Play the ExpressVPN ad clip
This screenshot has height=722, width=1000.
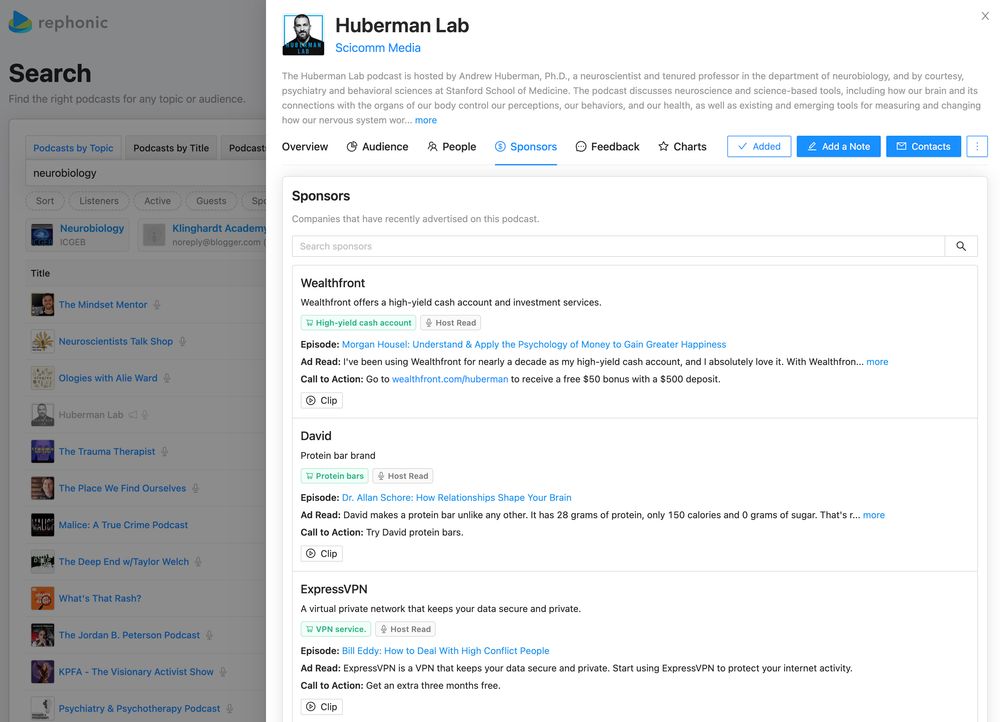tap(321, 707)
